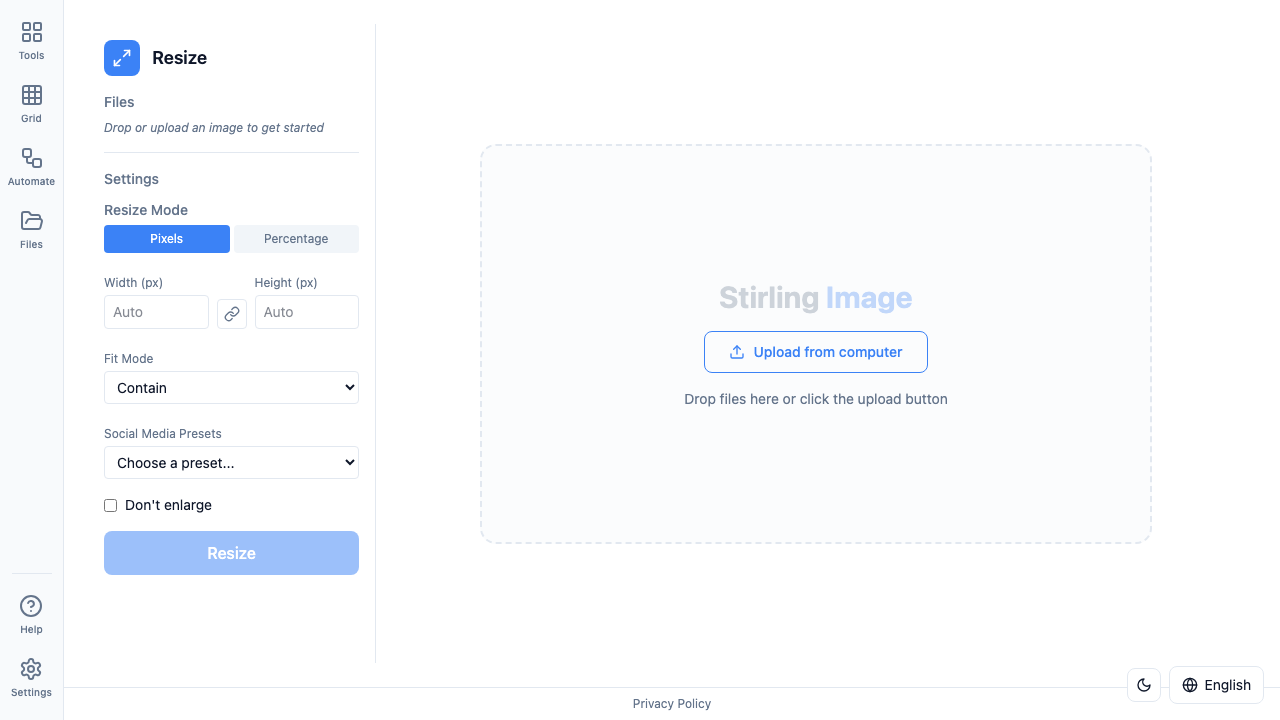The width and height of the screenshot is (1280, 720).
Task: Open the Tools panel in sidebar
Action: point(32,41)
